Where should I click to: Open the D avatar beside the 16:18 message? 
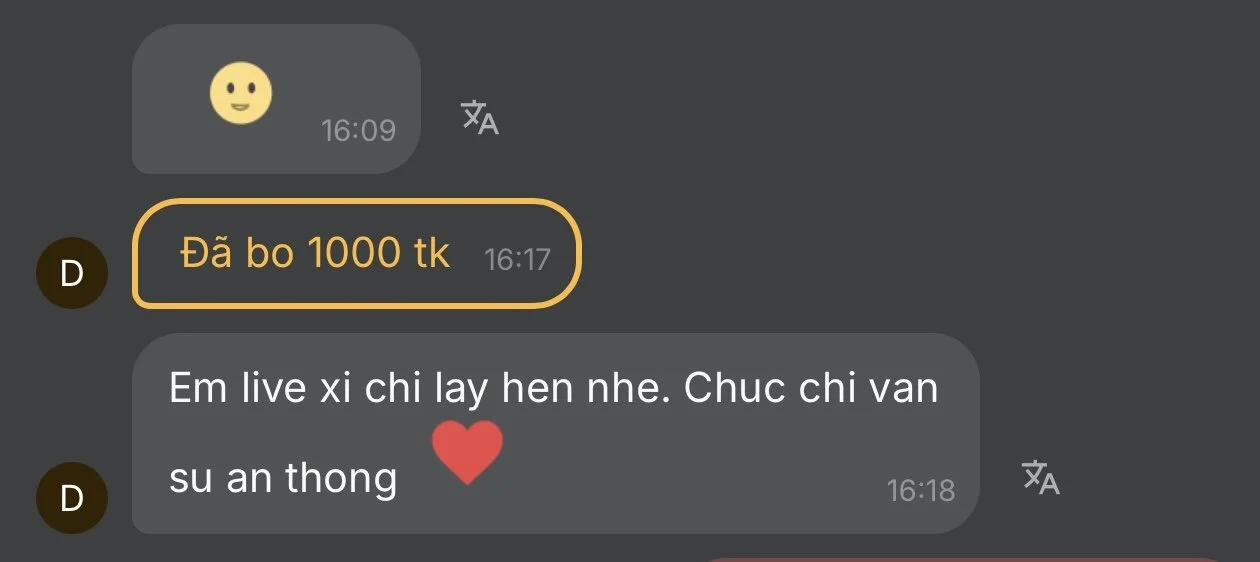(71, 497)
